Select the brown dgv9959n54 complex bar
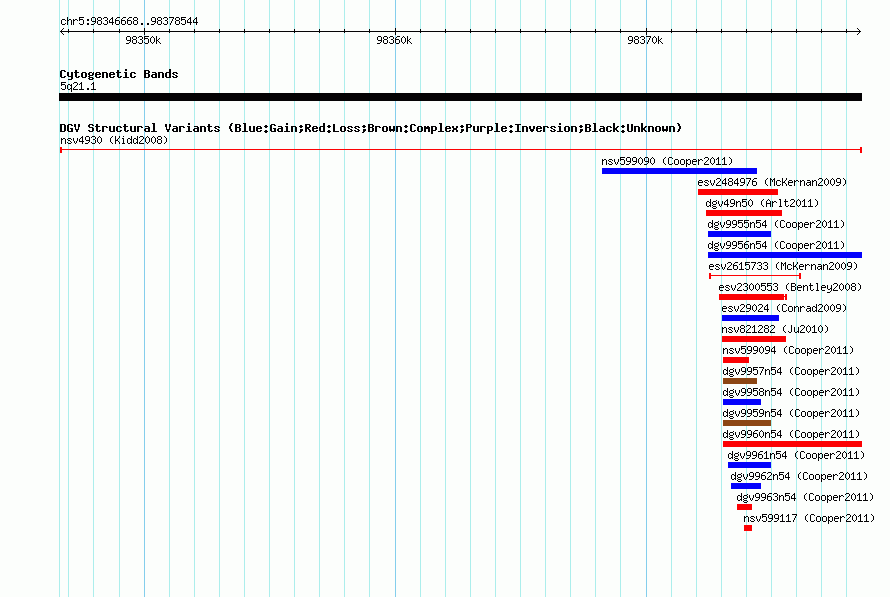 747,423
